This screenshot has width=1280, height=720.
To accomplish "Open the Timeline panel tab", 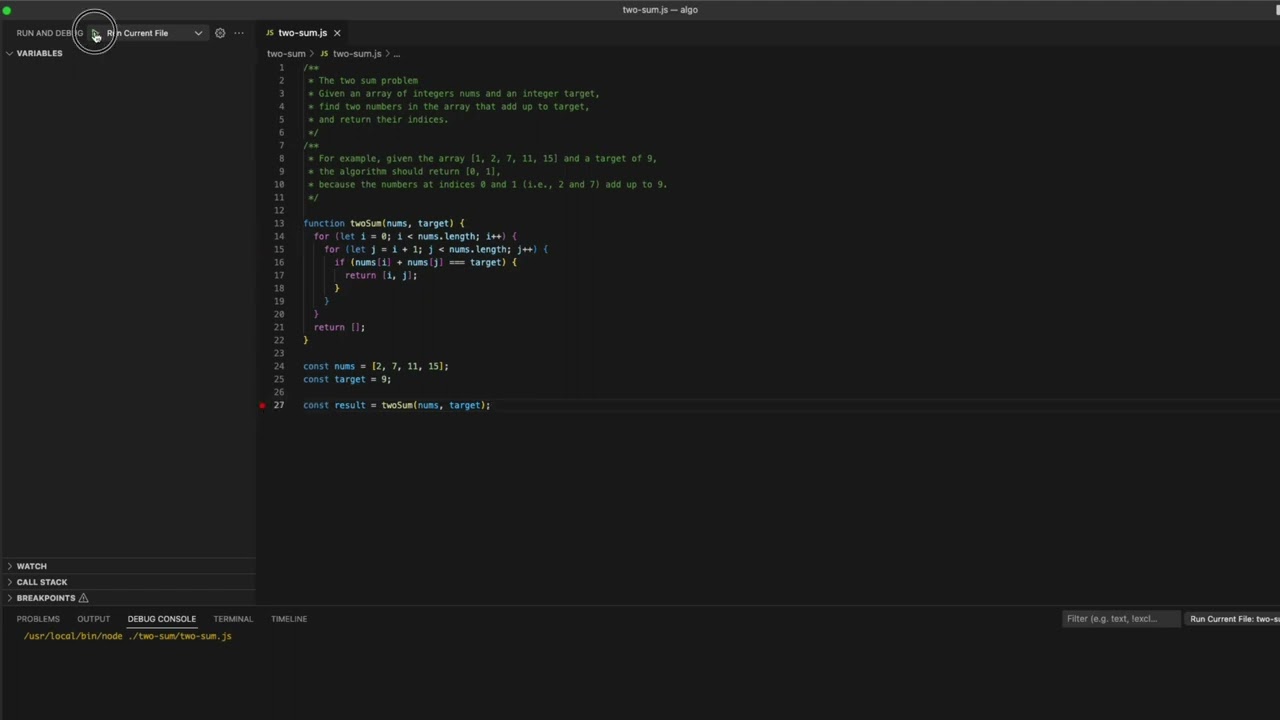I will [x=289, y=619].
